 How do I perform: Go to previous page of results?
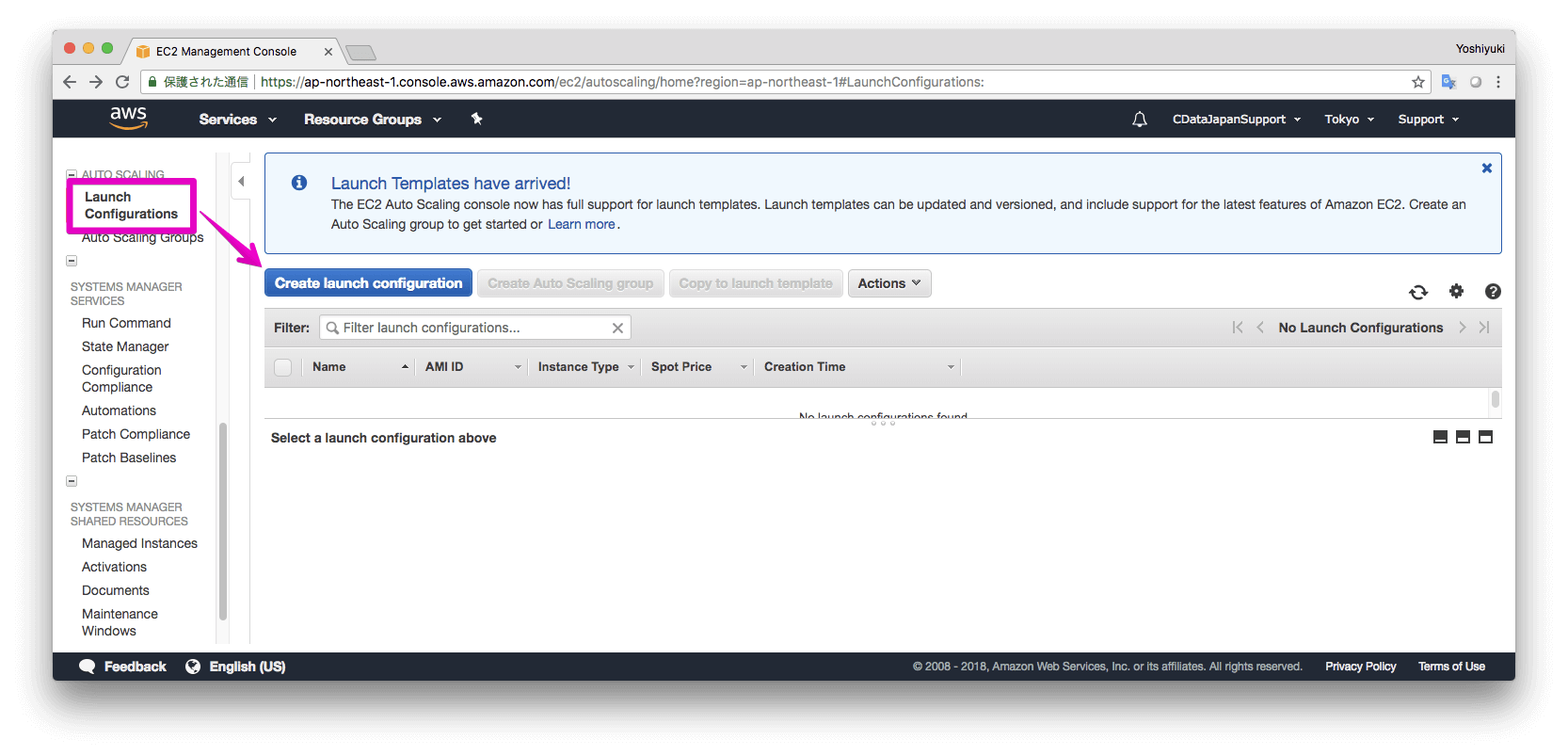[x=1260, y=328]
